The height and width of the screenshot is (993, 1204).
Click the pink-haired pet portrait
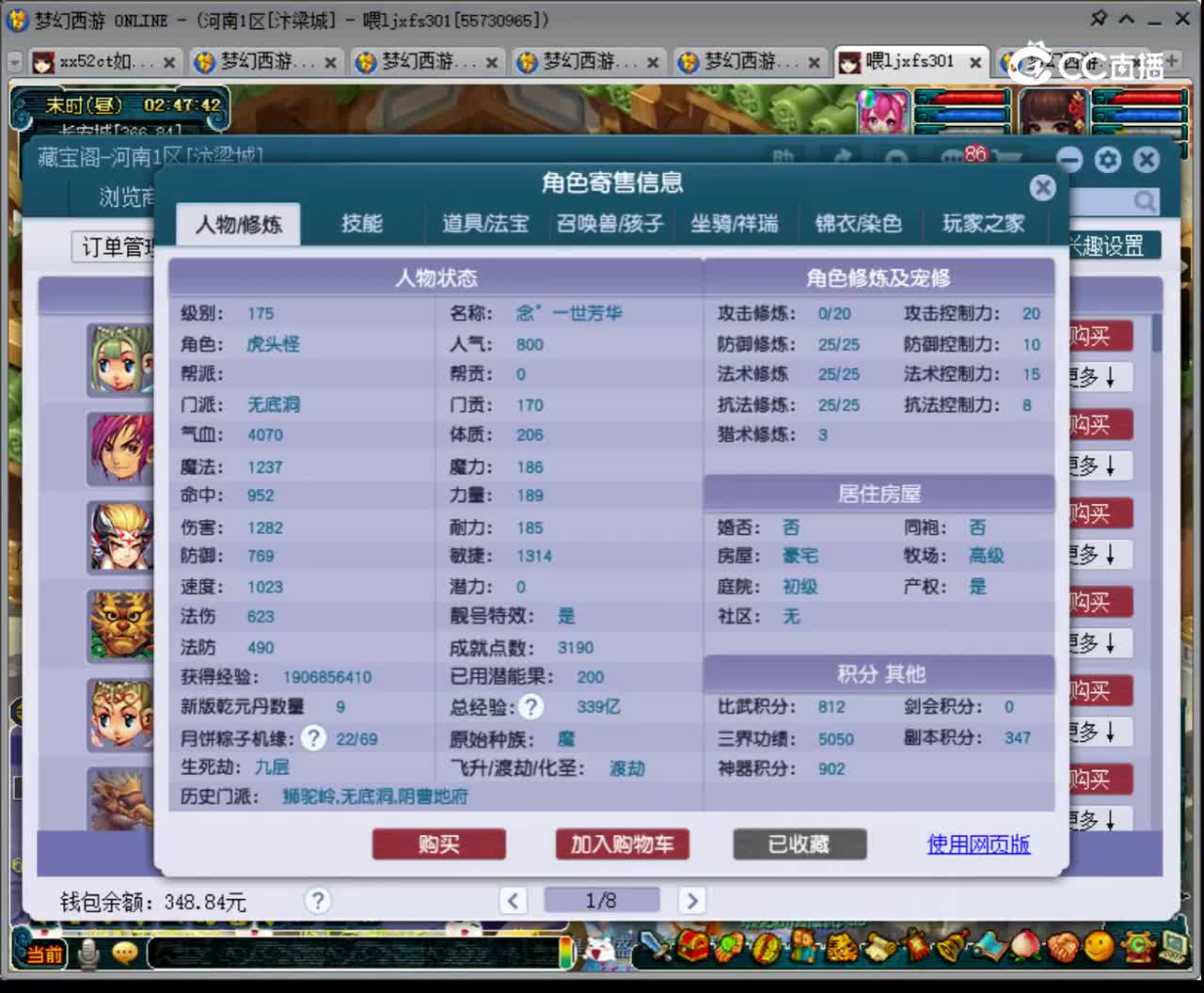[883, 113]
